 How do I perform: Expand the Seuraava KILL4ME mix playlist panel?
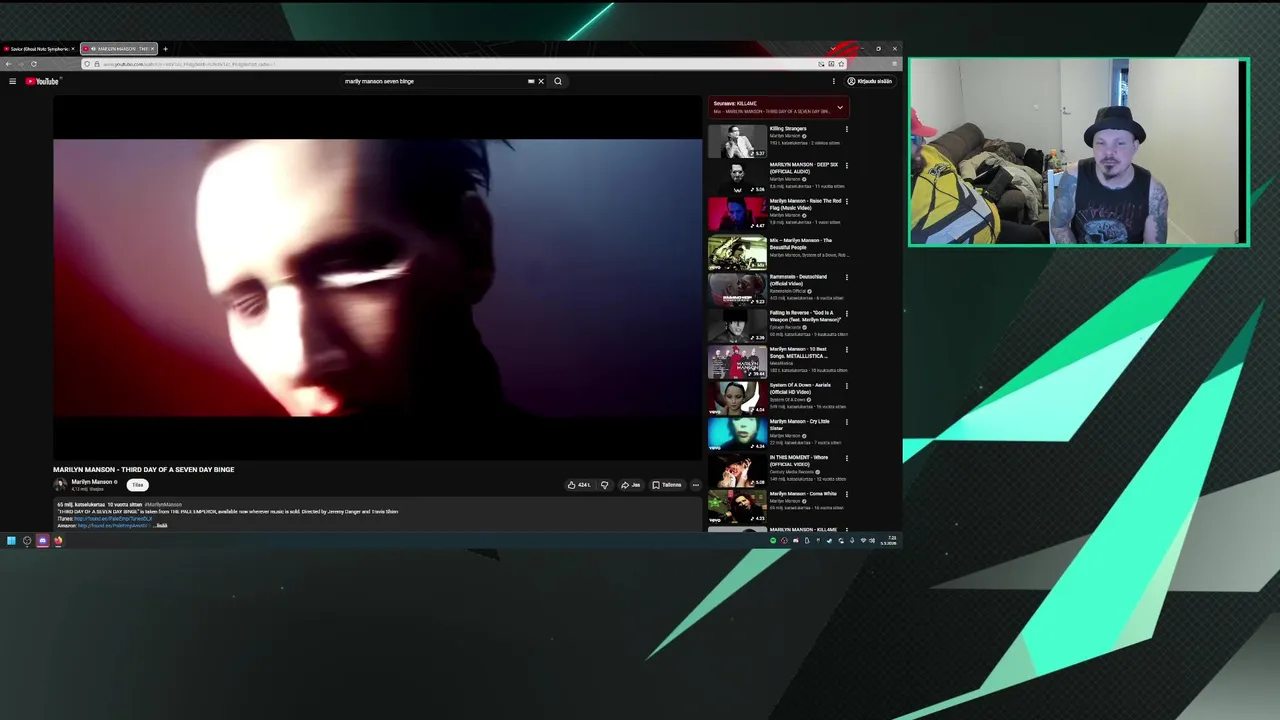pyautogui.click(x=840, y=107)
